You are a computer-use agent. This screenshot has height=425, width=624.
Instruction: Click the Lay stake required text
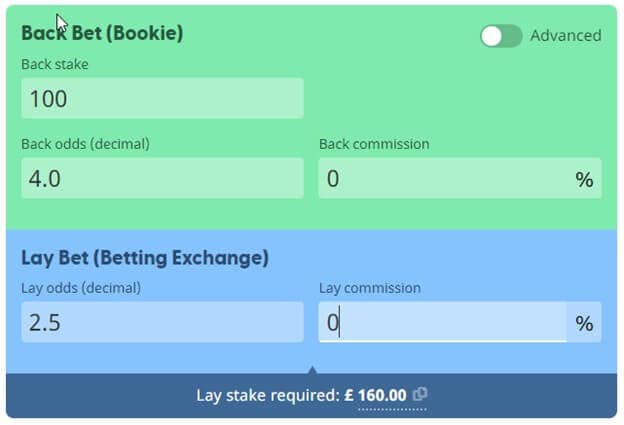click(268, 396)
